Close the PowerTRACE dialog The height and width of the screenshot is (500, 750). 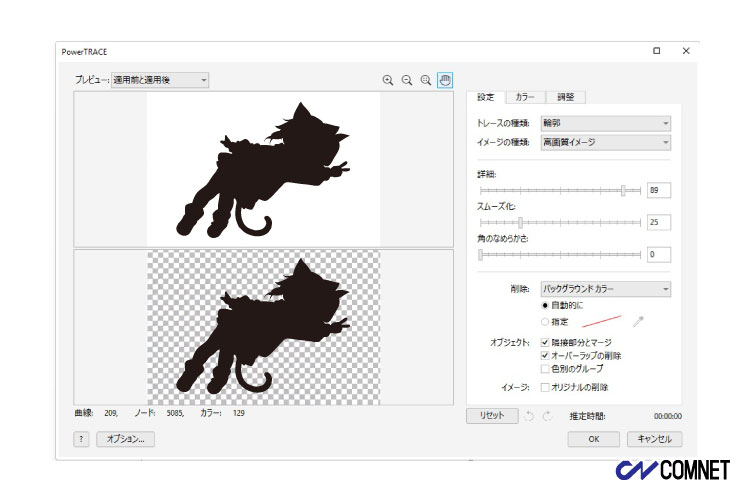coord(686,51)
